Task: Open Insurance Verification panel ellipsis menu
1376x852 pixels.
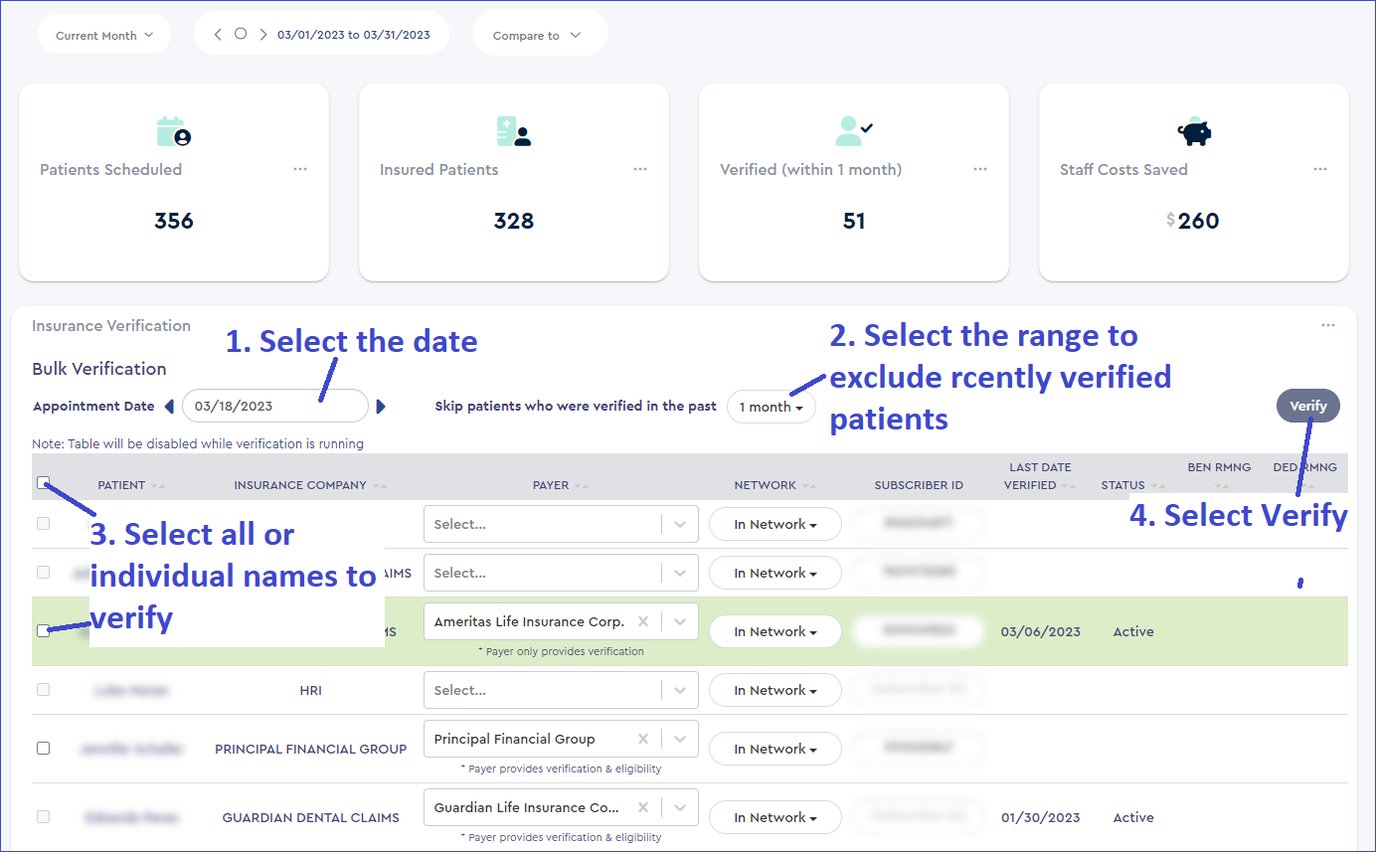Action: coord(1327,325)
